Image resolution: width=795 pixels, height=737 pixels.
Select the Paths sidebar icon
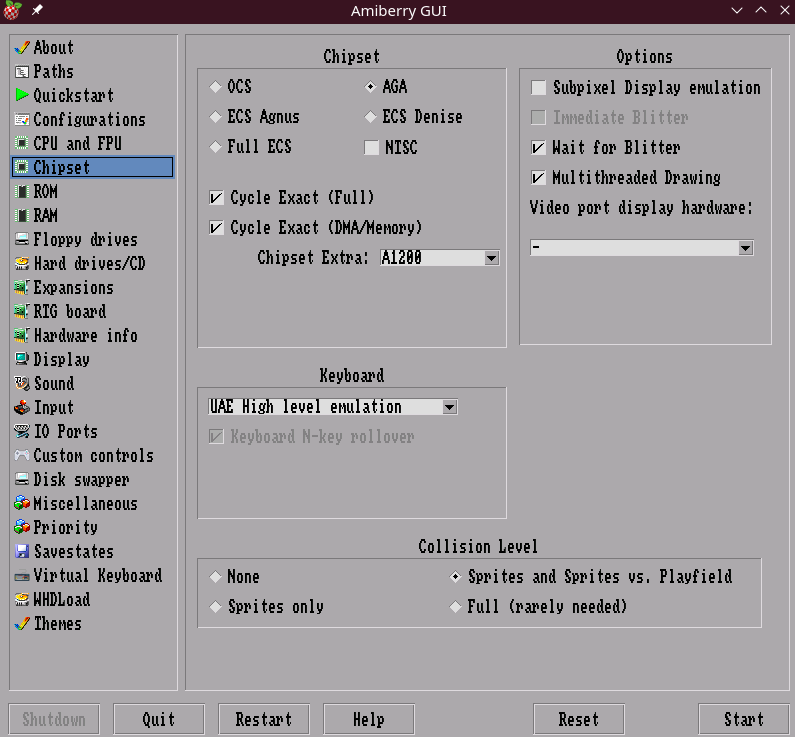pos(22,72)
